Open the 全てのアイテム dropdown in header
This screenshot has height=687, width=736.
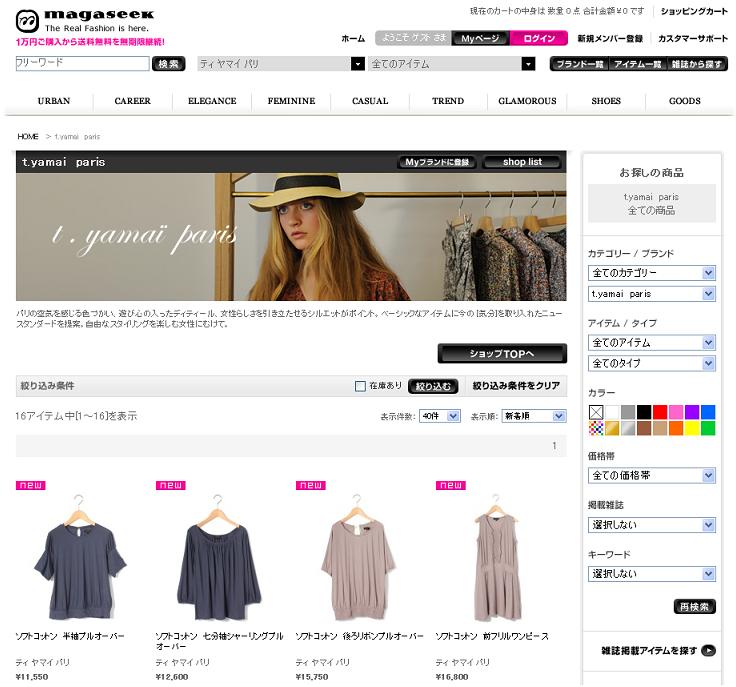[452, 64]
